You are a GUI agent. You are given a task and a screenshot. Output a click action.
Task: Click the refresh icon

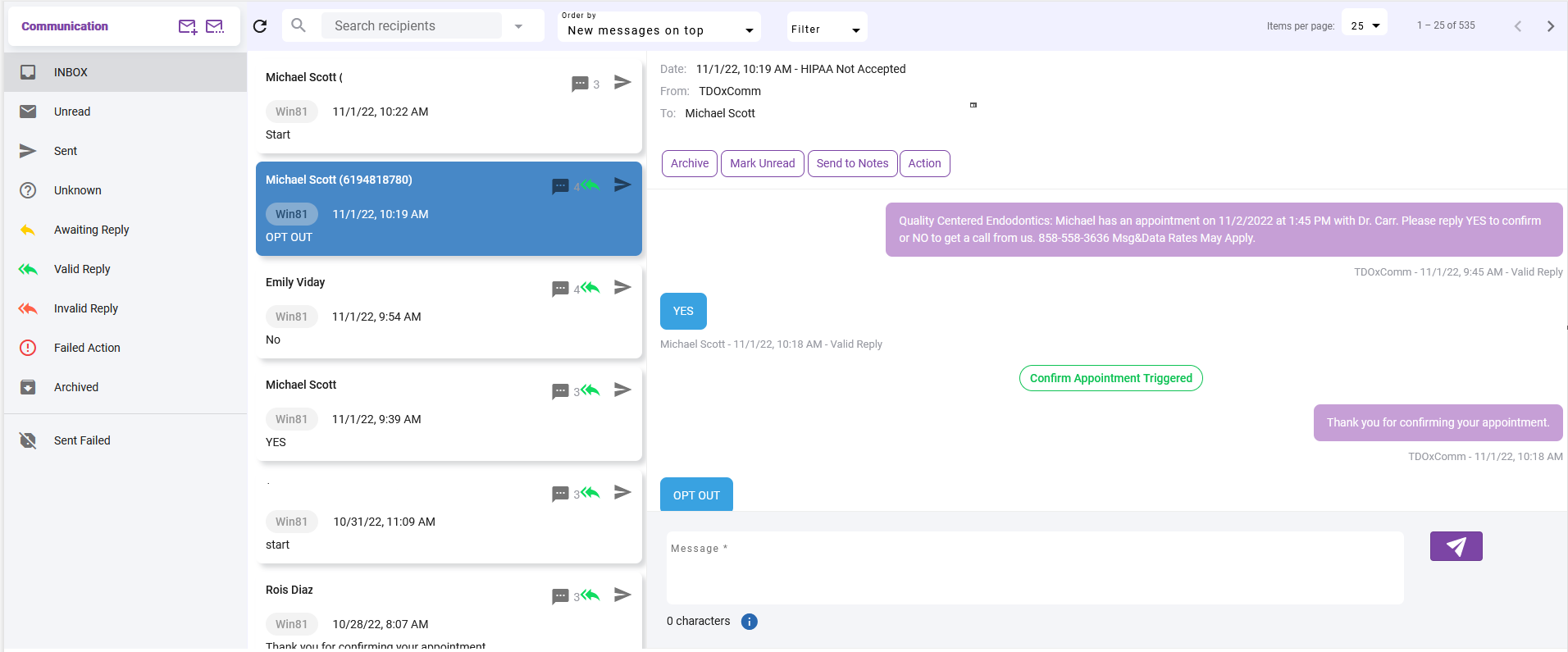click(x=260, y=26)
